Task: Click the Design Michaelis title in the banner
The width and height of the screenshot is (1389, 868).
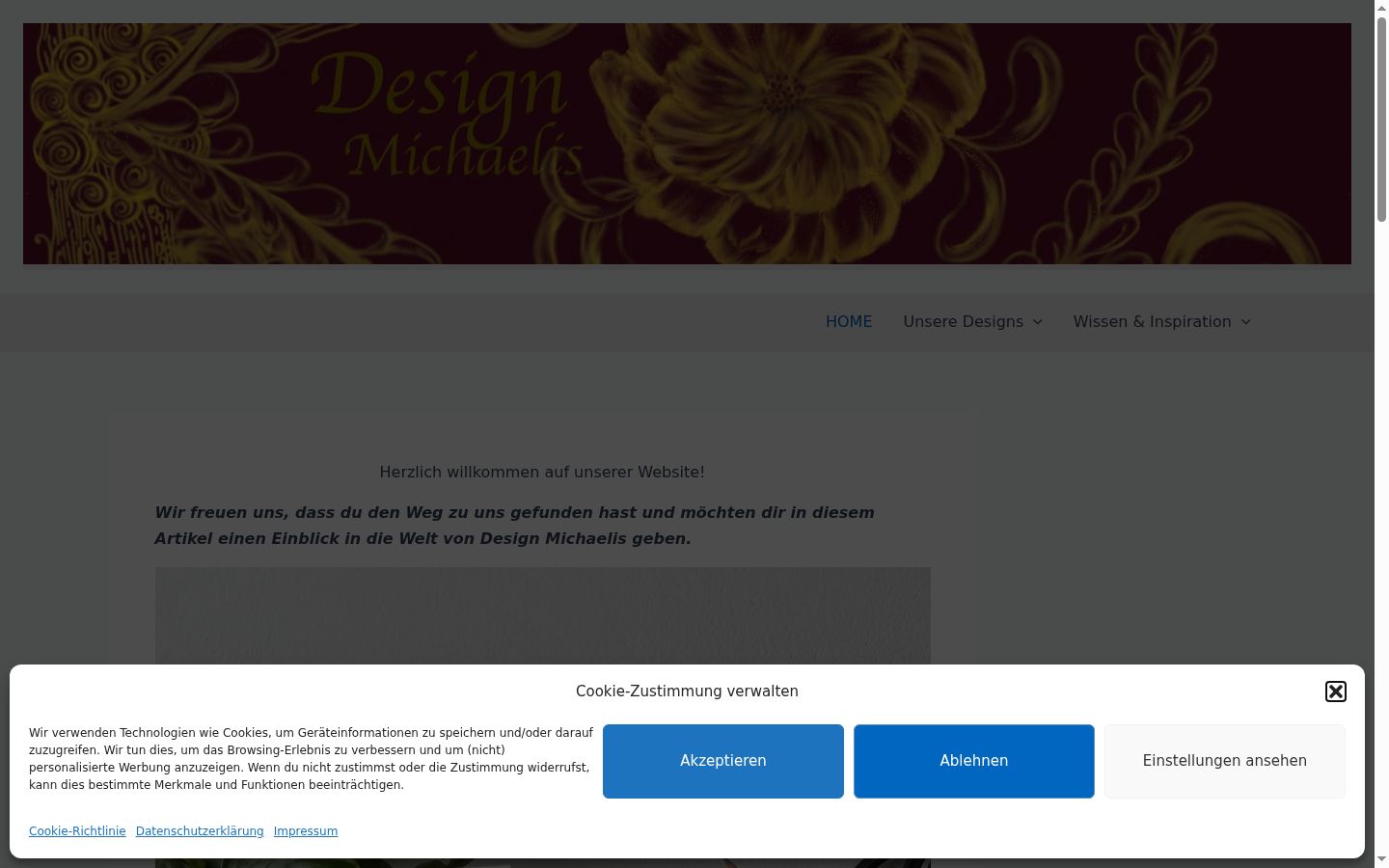Action: tap(449, 116)
